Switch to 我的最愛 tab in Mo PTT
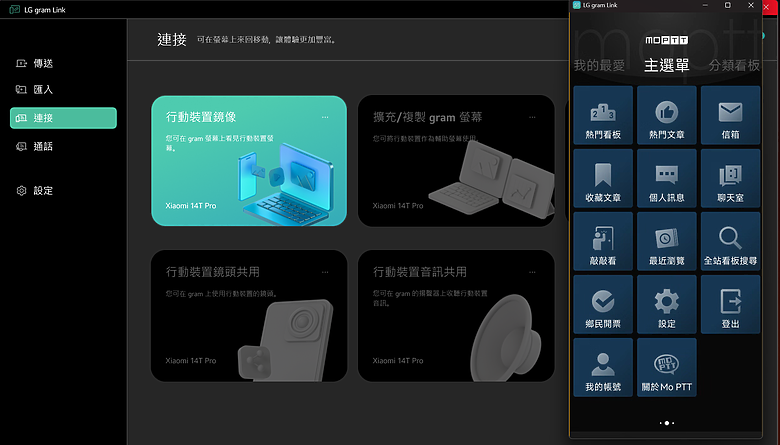 click(599, 65)
